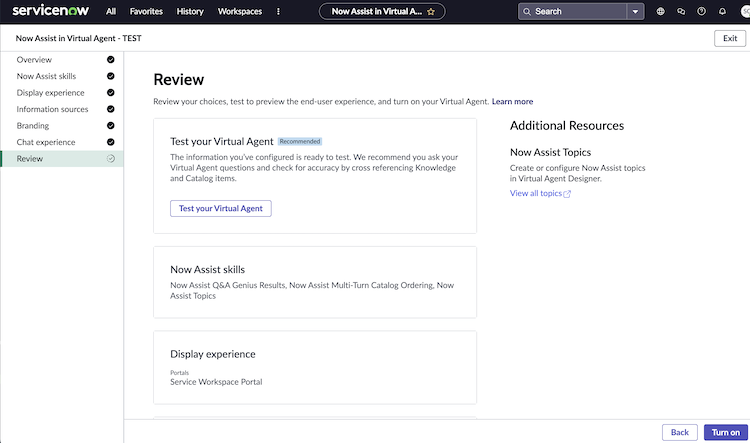
Task: Open the All menu
Action: coord(110,11)
